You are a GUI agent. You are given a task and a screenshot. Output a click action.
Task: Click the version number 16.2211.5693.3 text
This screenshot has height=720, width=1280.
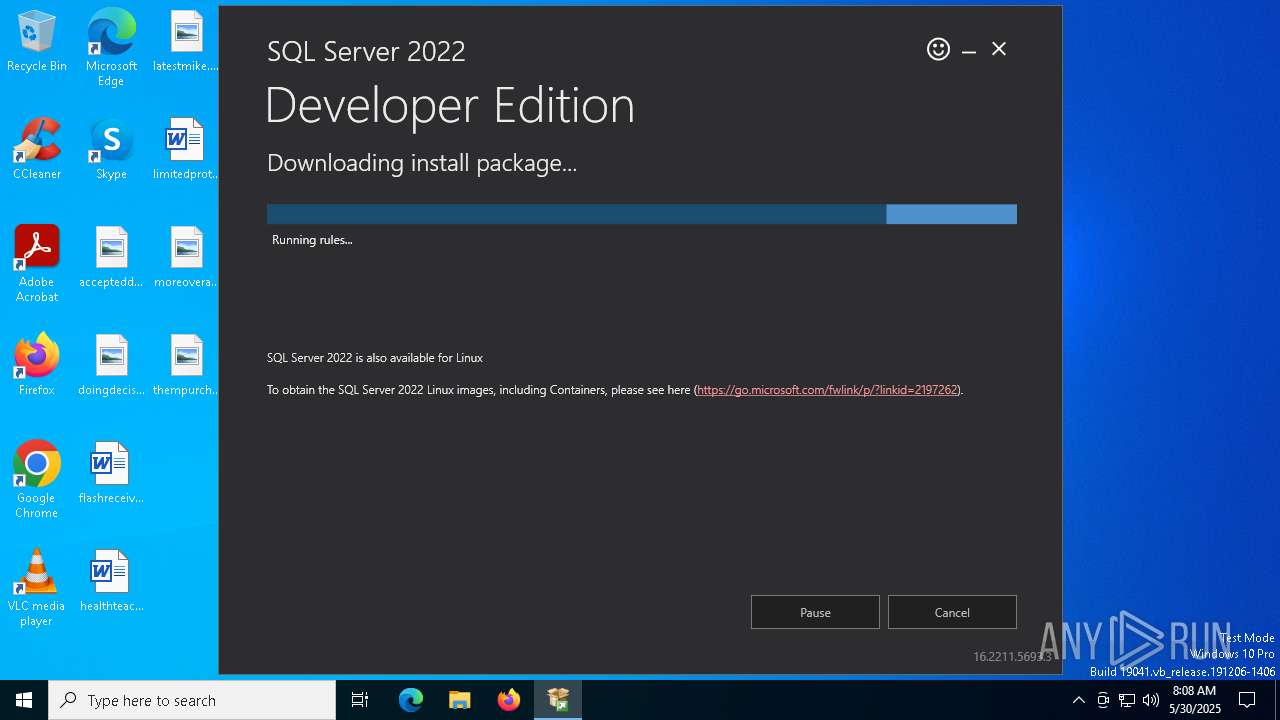coord(1012,657)
